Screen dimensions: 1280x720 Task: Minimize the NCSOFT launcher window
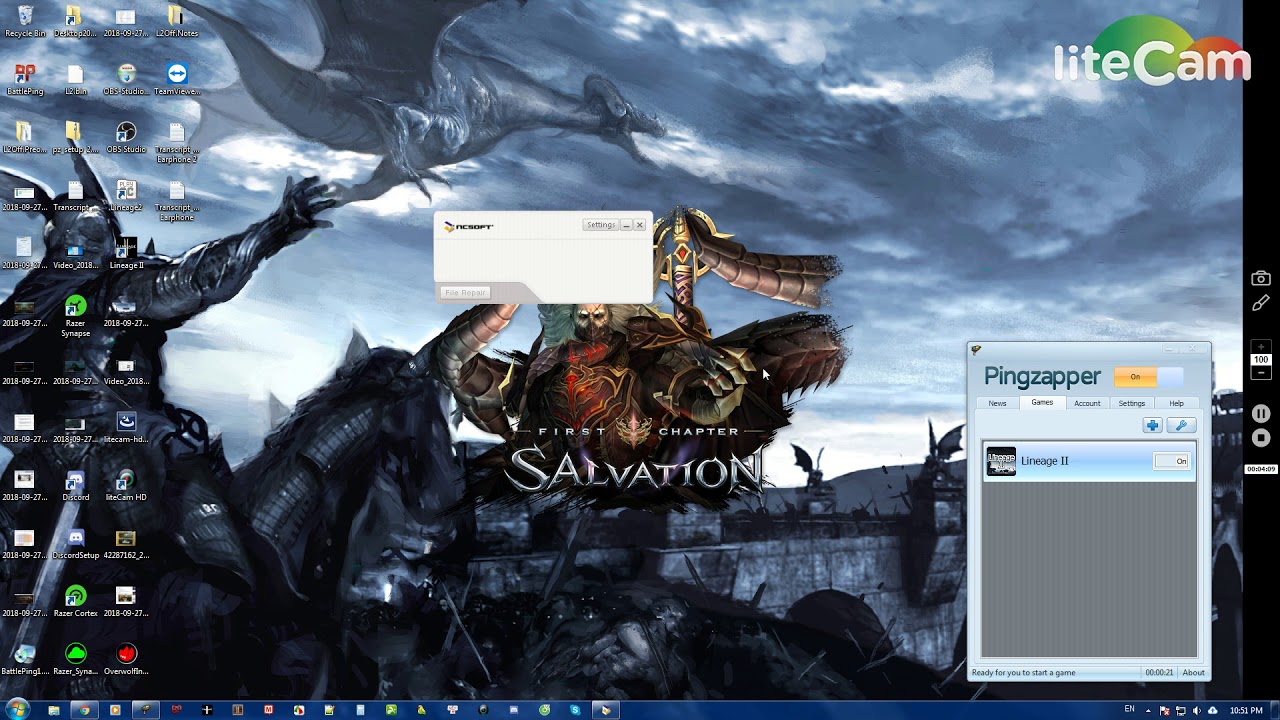pyautogui.click(x=626, y=225)
